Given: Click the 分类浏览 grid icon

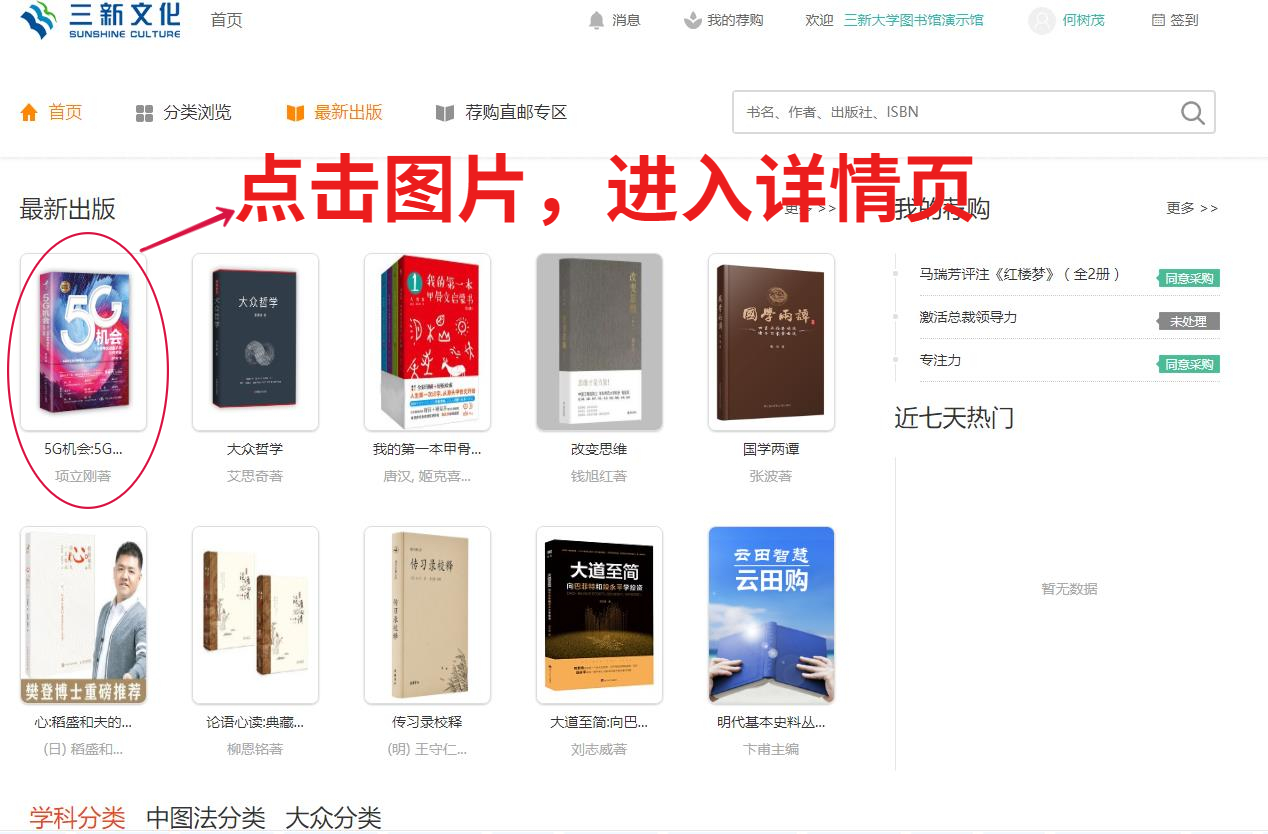Looking at the screenshot, I should [144, 113].
